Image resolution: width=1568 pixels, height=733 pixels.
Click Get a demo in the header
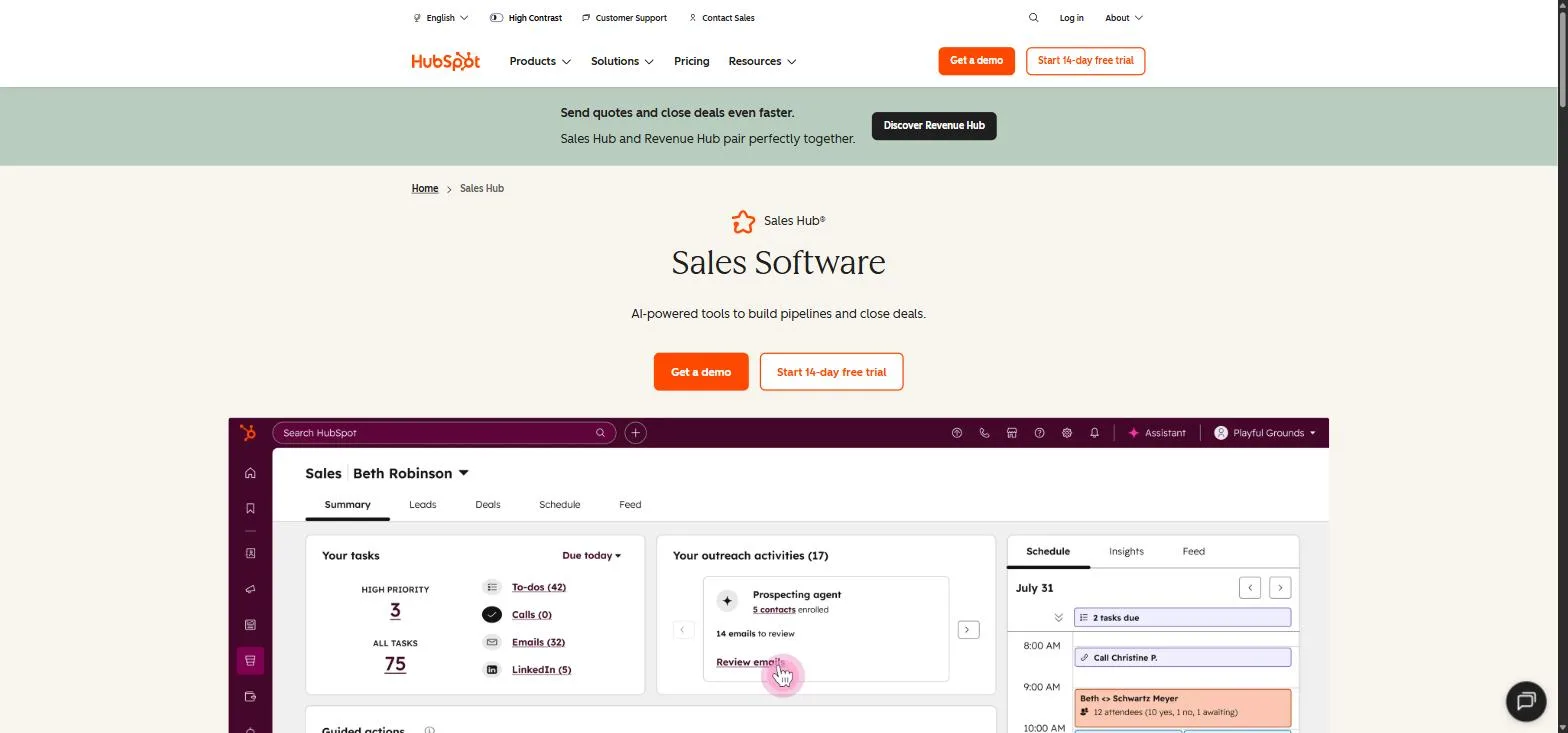(976, 61)
